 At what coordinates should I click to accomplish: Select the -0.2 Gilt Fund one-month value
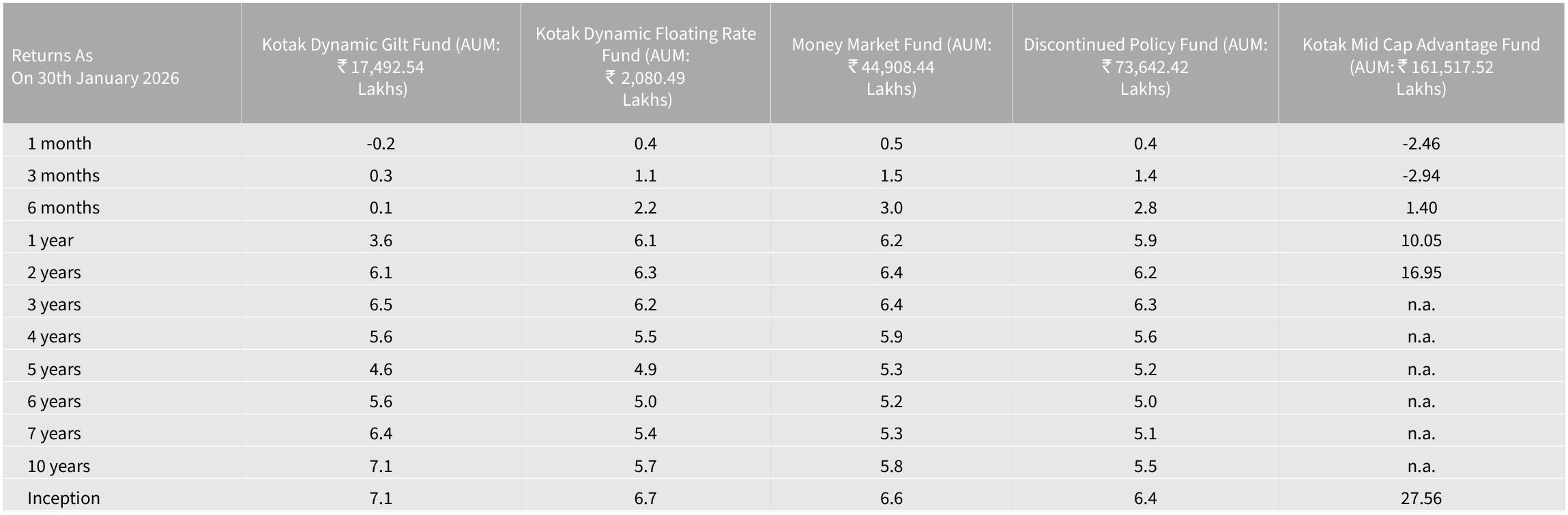(x=381, y=143)
